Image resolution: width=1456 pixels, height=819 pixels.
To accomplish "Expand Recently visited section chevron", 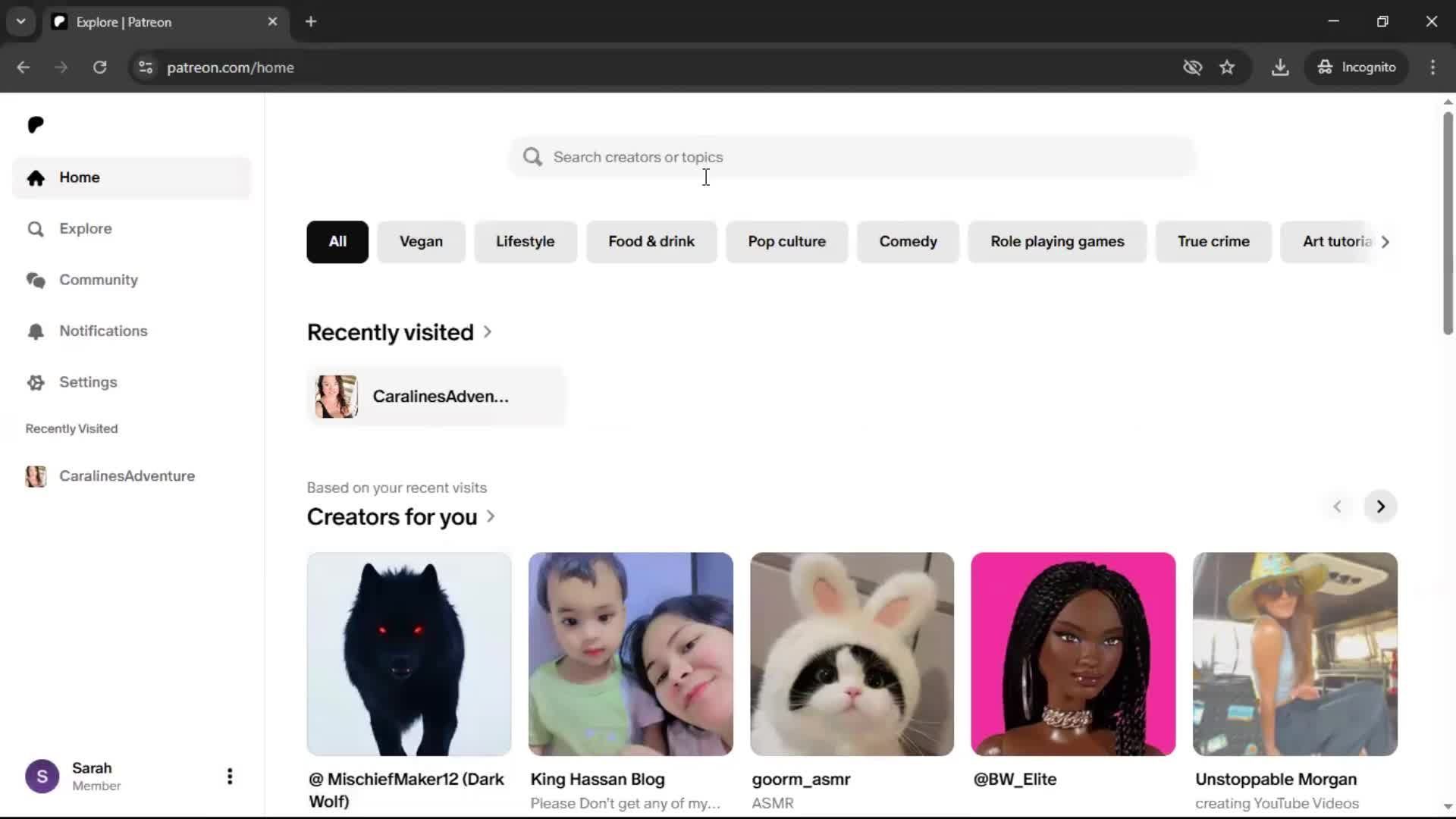I will [488, 332].
